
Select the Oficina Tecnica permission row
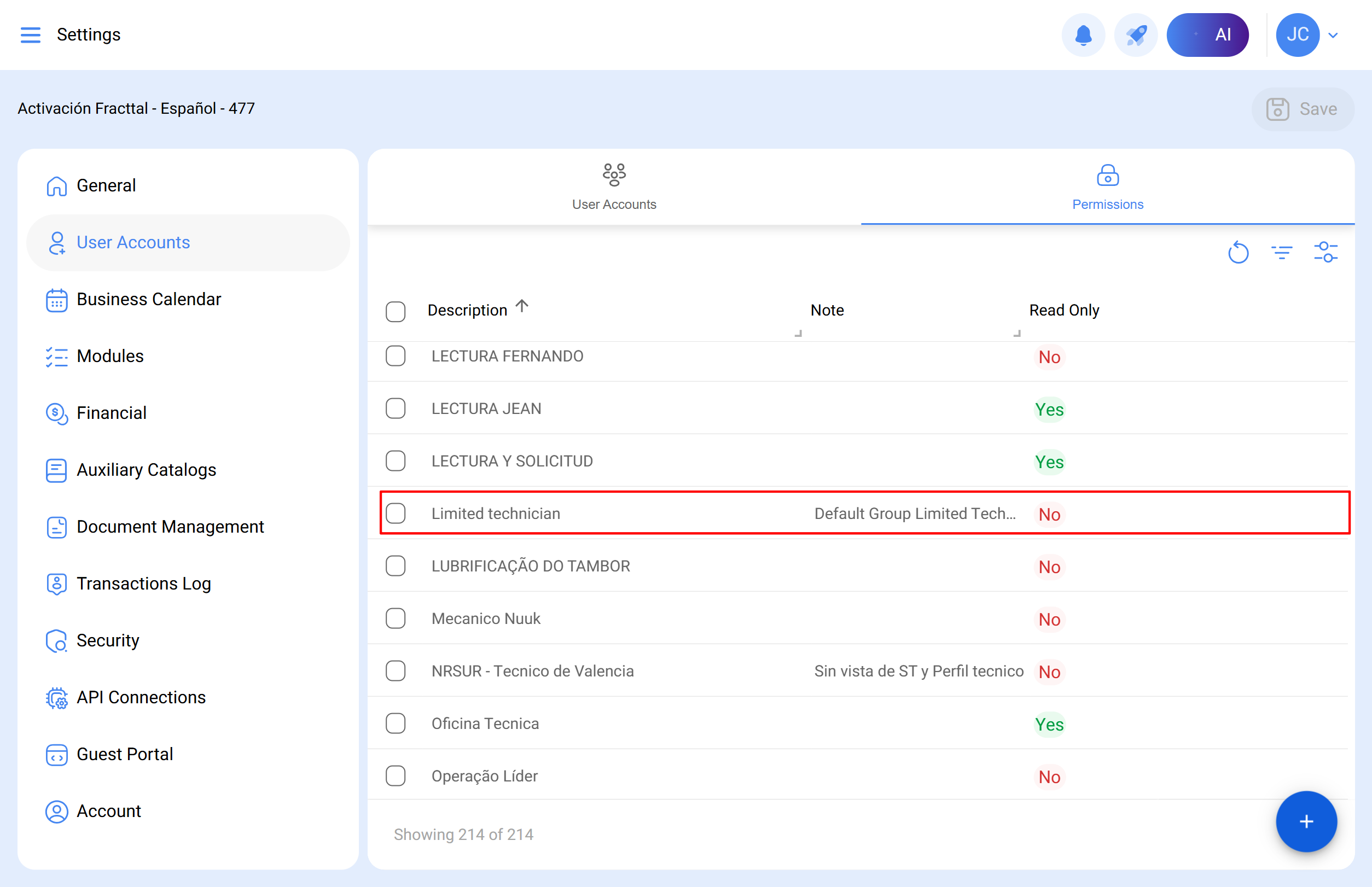click(x=485, y=723)
